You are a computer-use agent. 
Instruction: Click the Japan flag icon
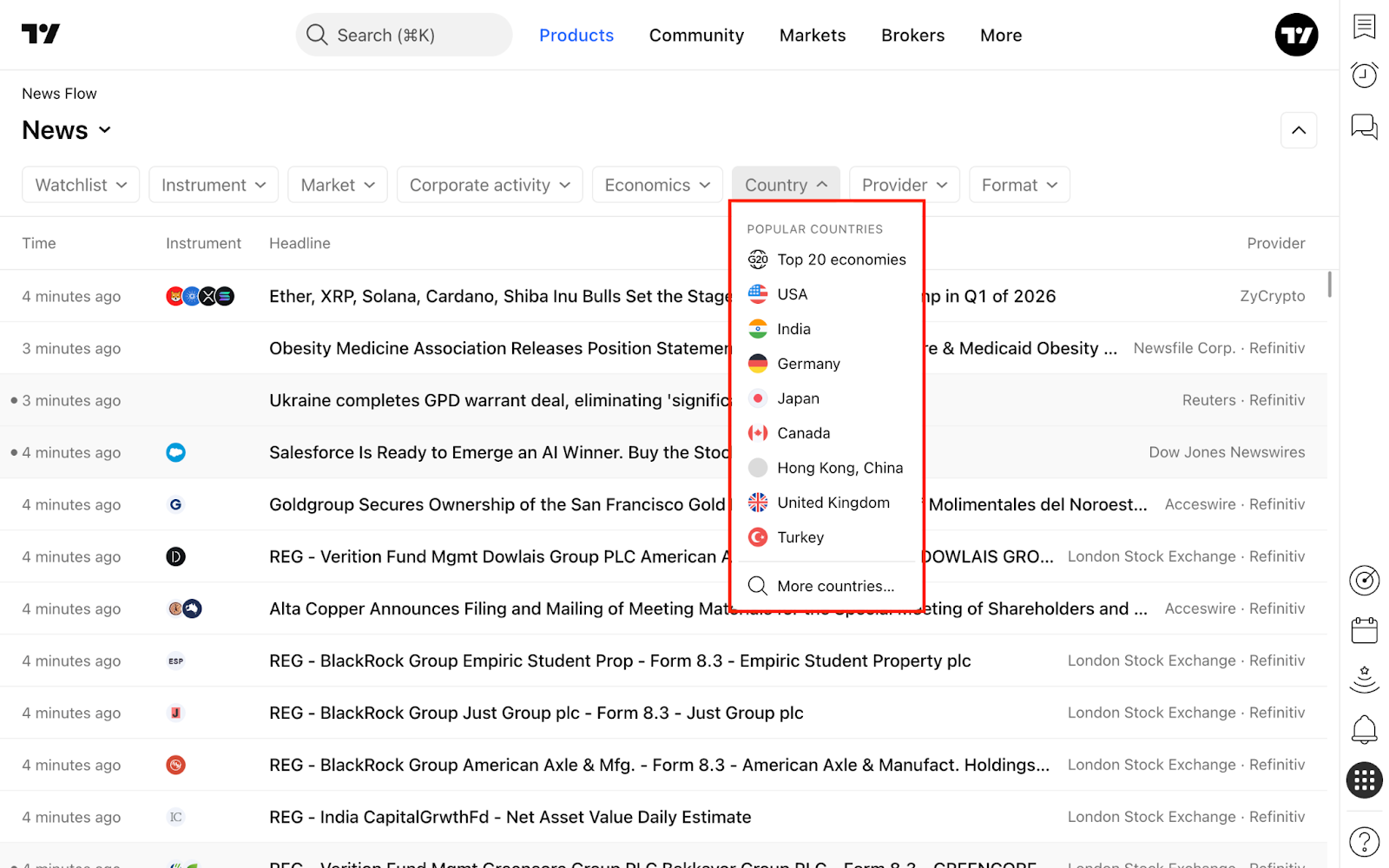(758, 398)
